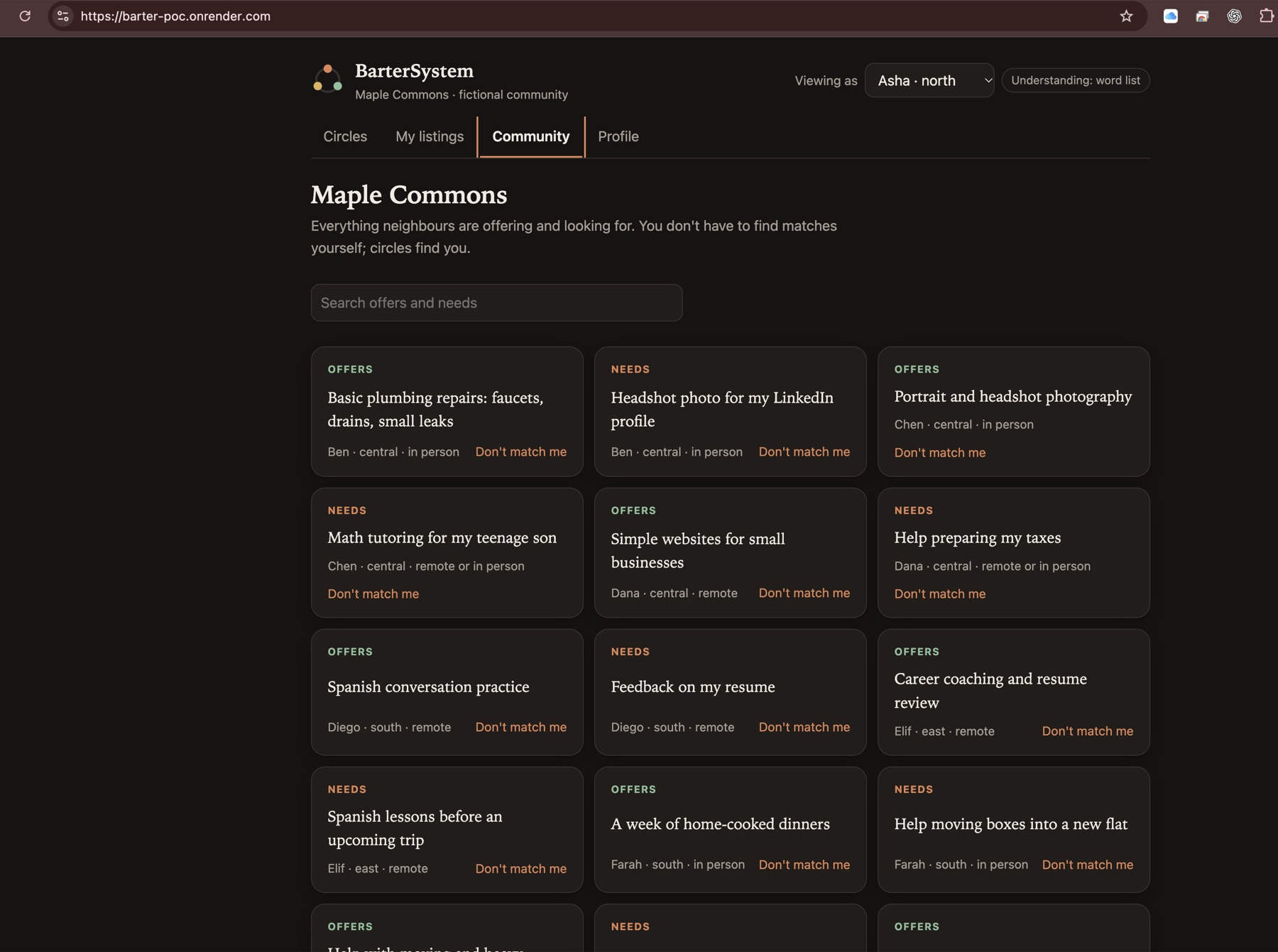Open the My listings tab
This screenshot has height=952, width=1278.
point(430,136)
